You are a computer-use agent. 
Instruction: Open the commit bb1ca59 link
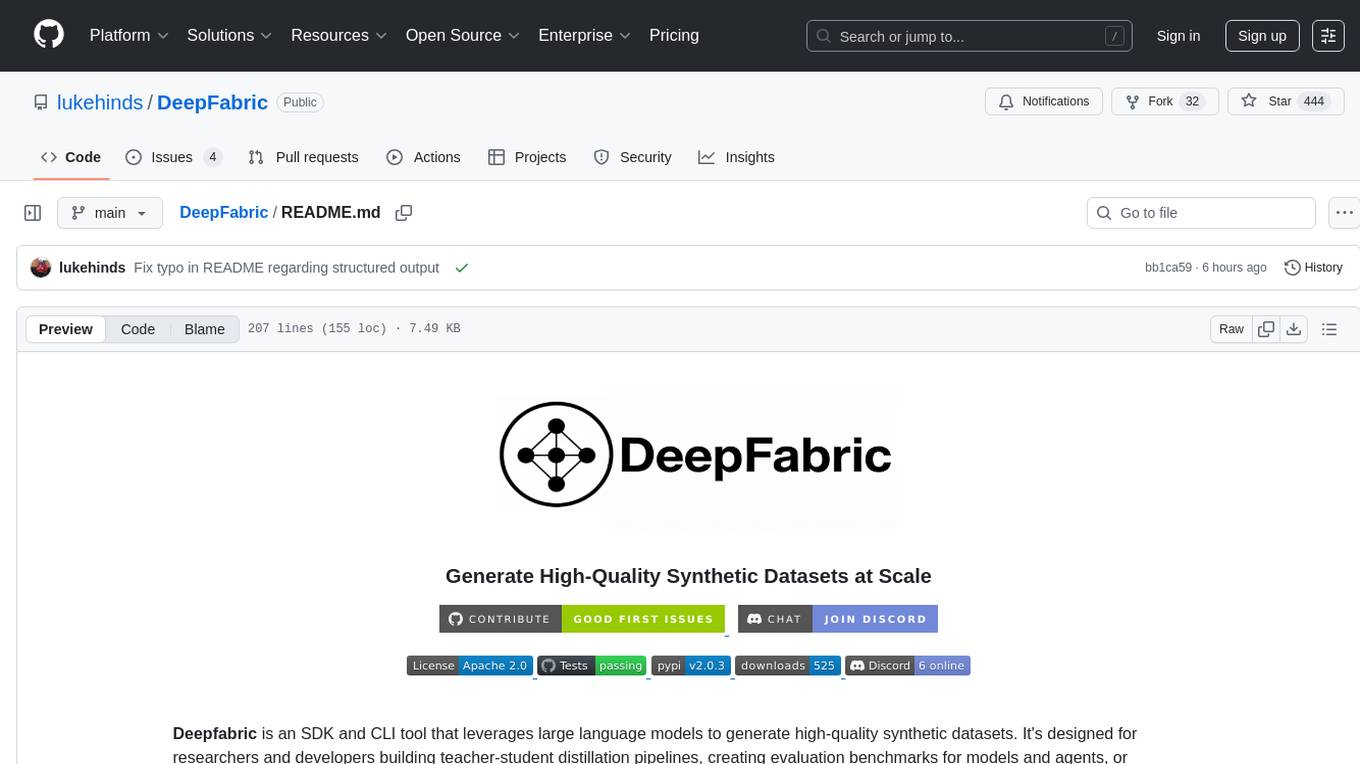[x=1168, y=268]
